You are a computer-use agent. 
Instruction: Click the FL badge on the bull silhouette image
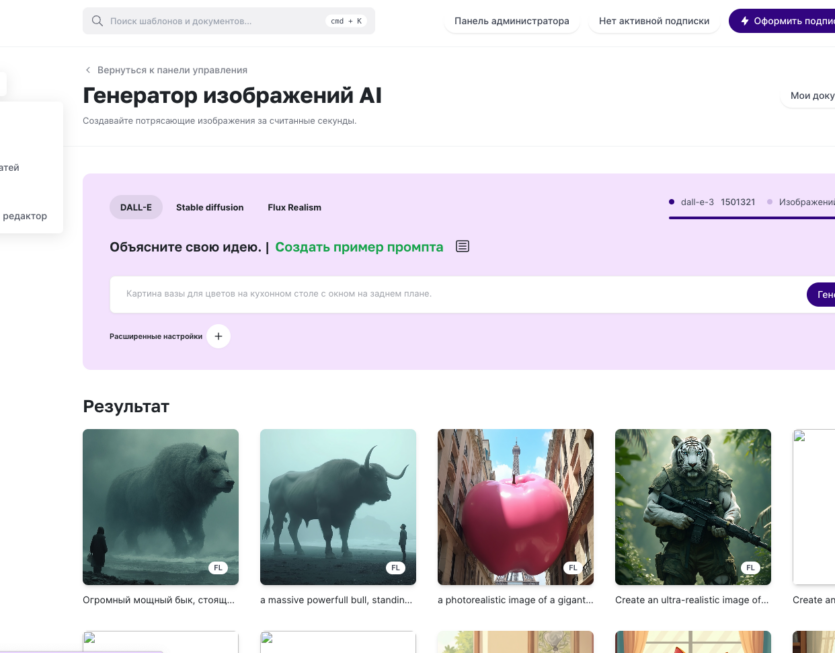tap(394, 566)
